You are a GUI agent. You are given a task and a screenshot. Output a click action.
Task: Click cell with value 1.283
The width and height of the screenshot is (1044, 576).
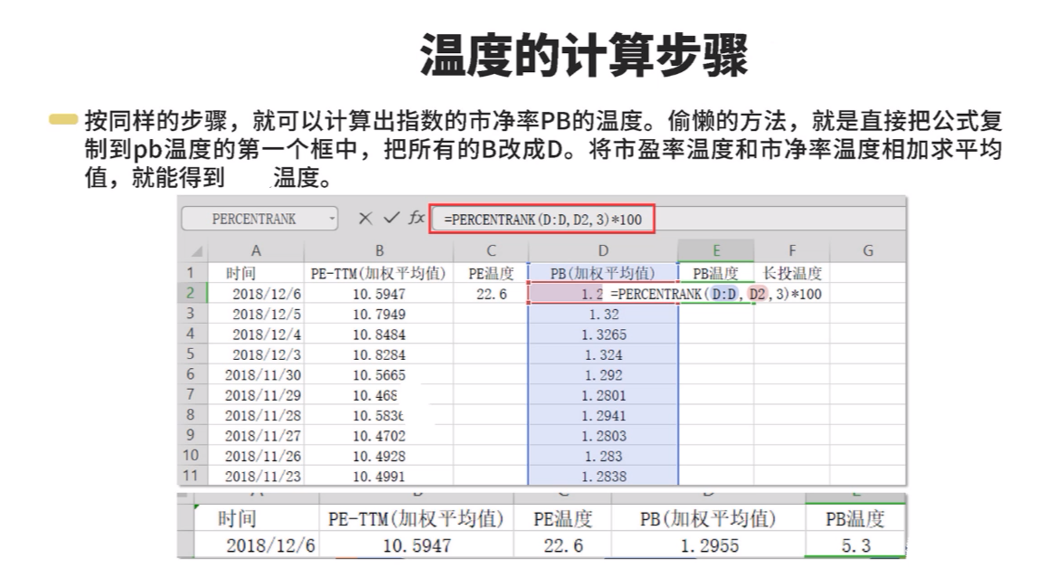(603, 456)
